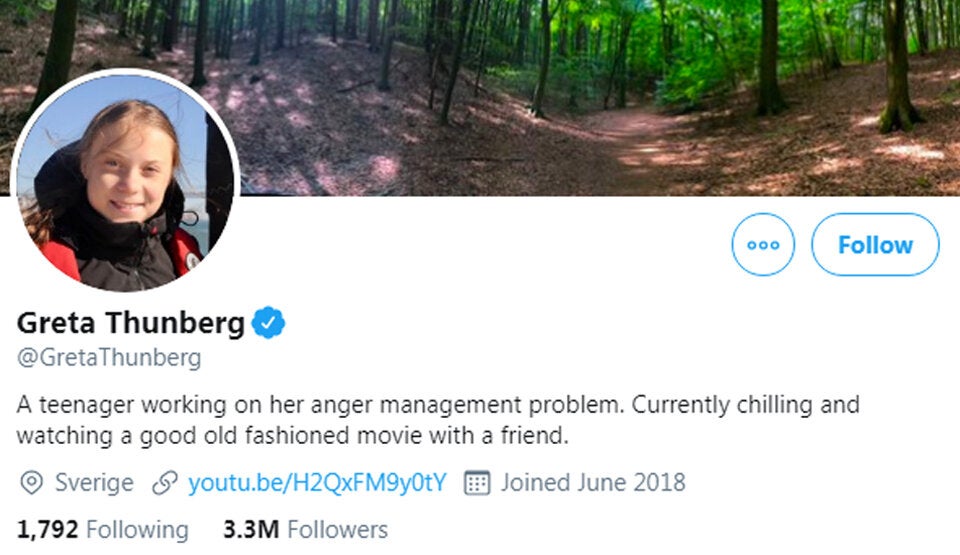Click the Greta Thunberg display name
Viewport: 960px width, 555px height.
tap(131, 323)
